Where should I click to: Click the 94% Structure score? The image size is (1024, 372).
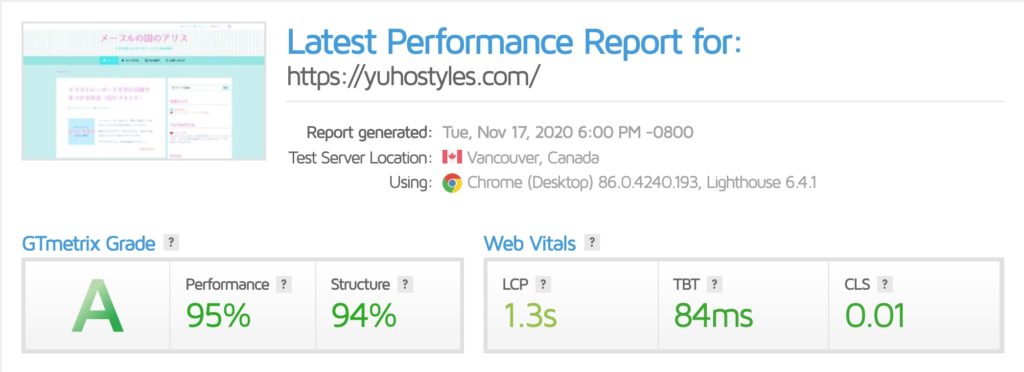(x=364, y=316)
